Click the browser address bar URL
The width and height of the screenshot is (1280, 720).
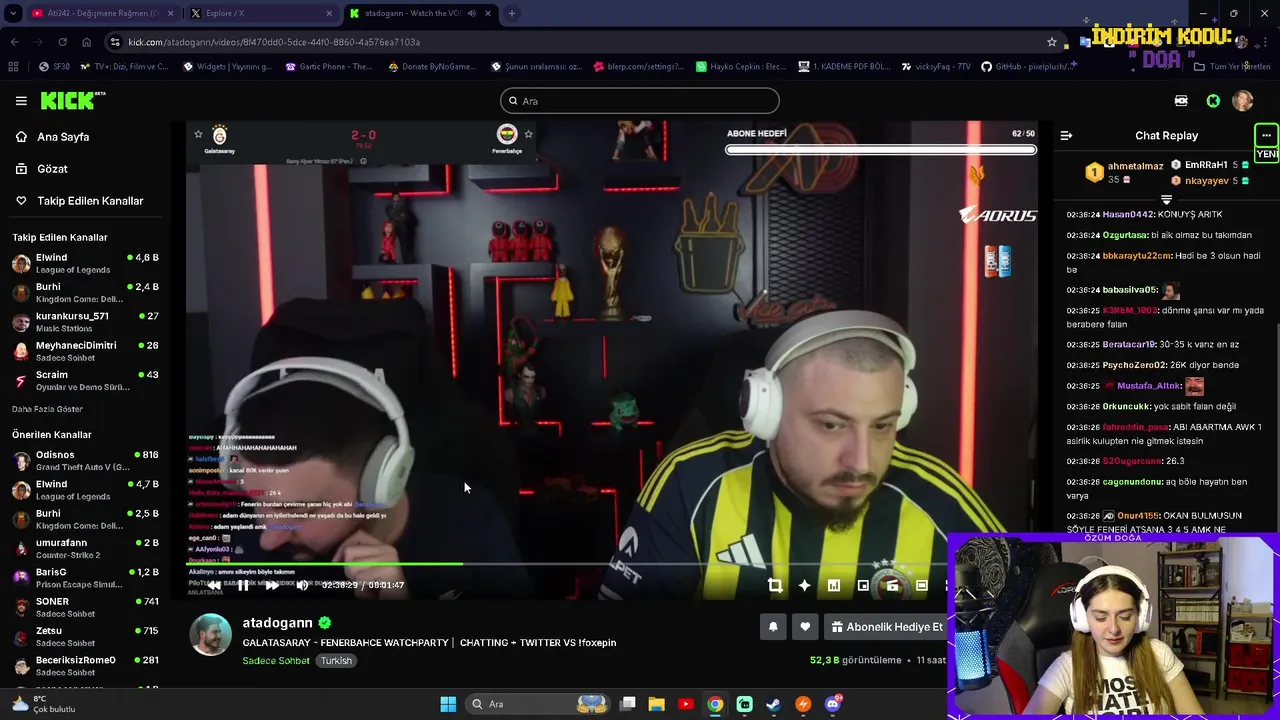274,42
